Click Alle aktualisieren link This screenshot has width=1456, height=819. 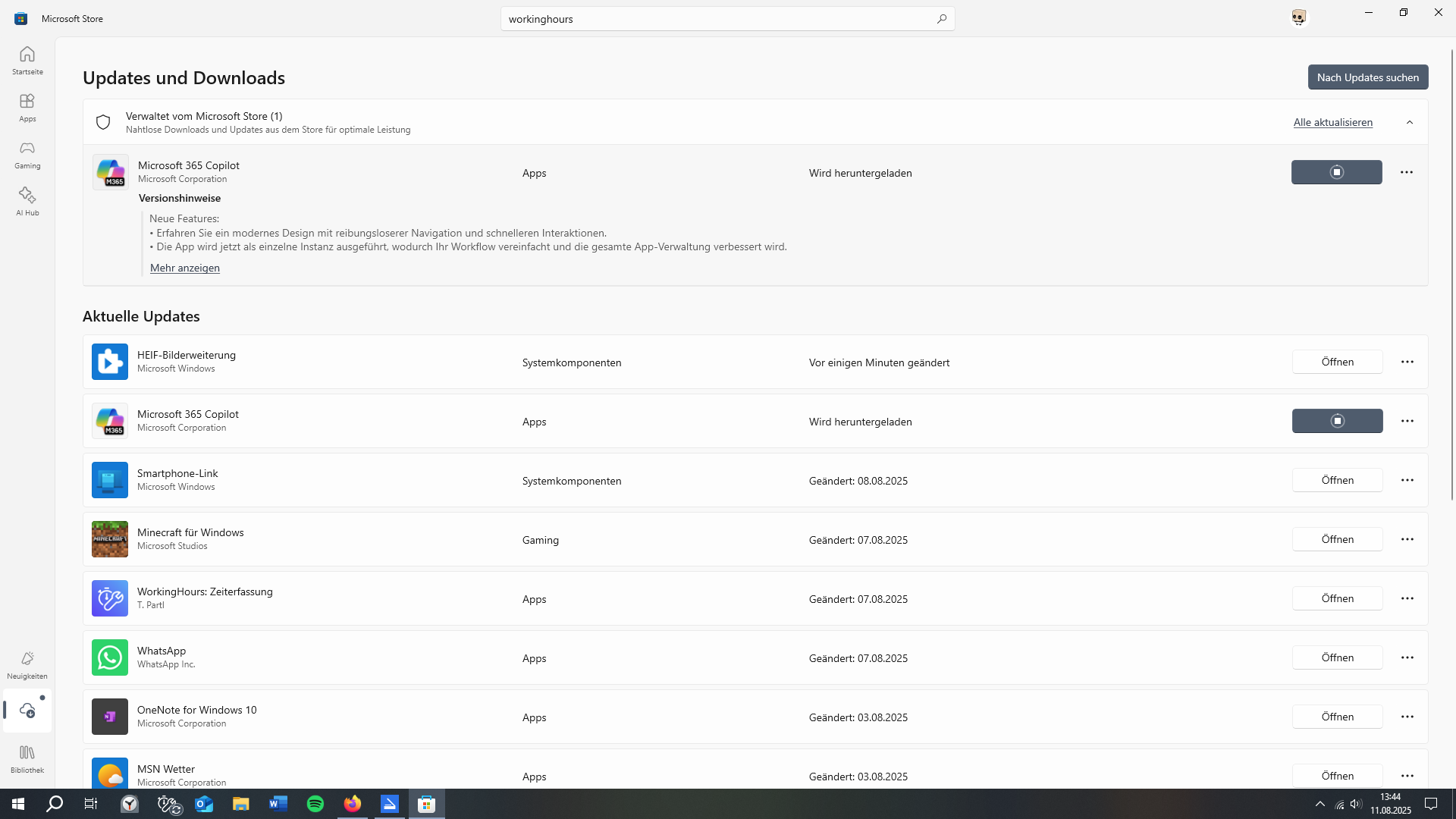click(1332, 122)
